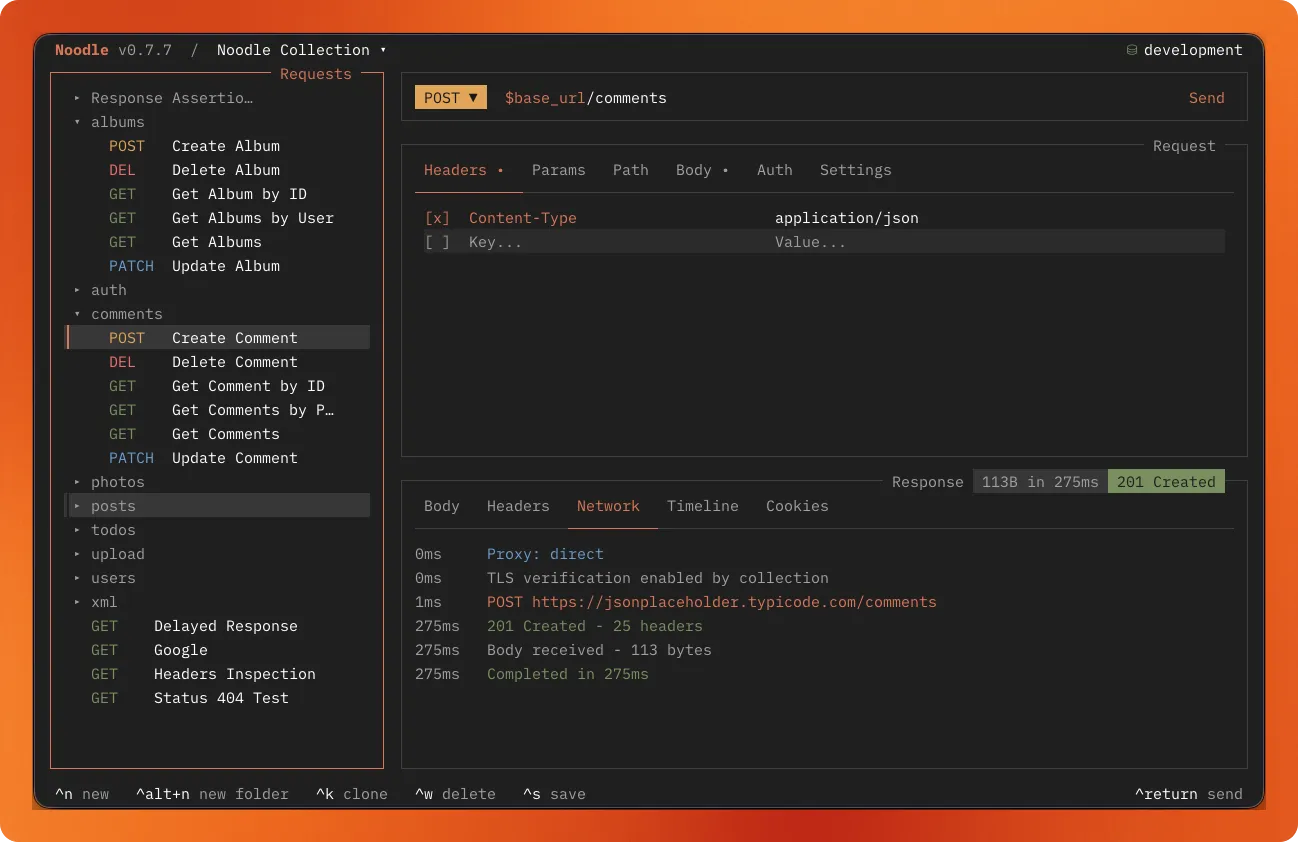
Task: Click the Completed in 275ms line
Action: 568,674
